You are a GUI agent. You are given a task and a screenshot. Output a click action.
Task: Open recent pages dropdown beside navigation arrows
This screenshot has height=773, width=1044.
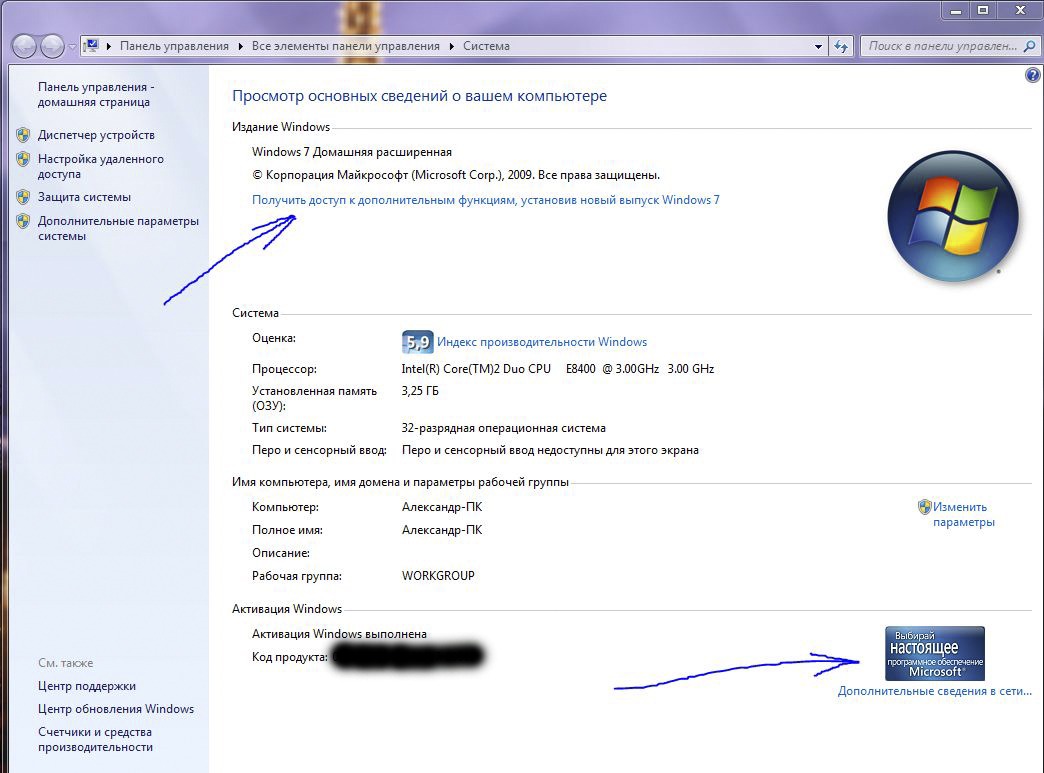point(72,47)
